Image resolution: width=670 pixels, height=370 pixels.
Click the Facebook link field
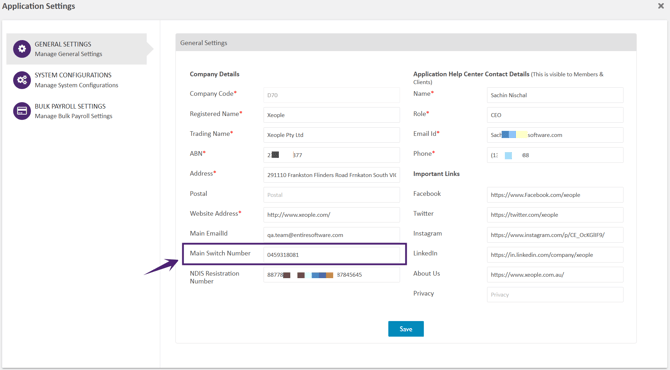pyautogui.click(x=555, y=195)
